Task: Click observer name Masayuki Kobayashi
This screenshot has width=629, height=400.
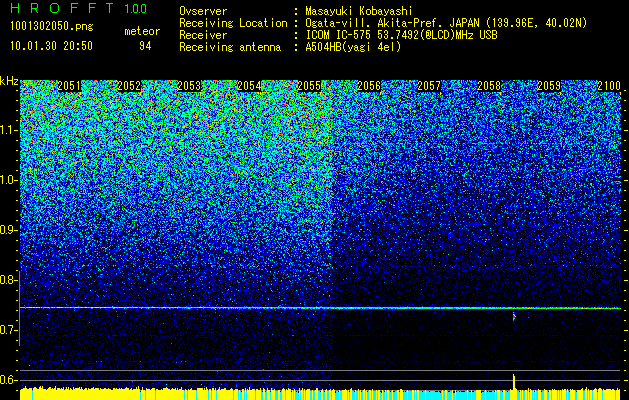Action: point(358,11)
